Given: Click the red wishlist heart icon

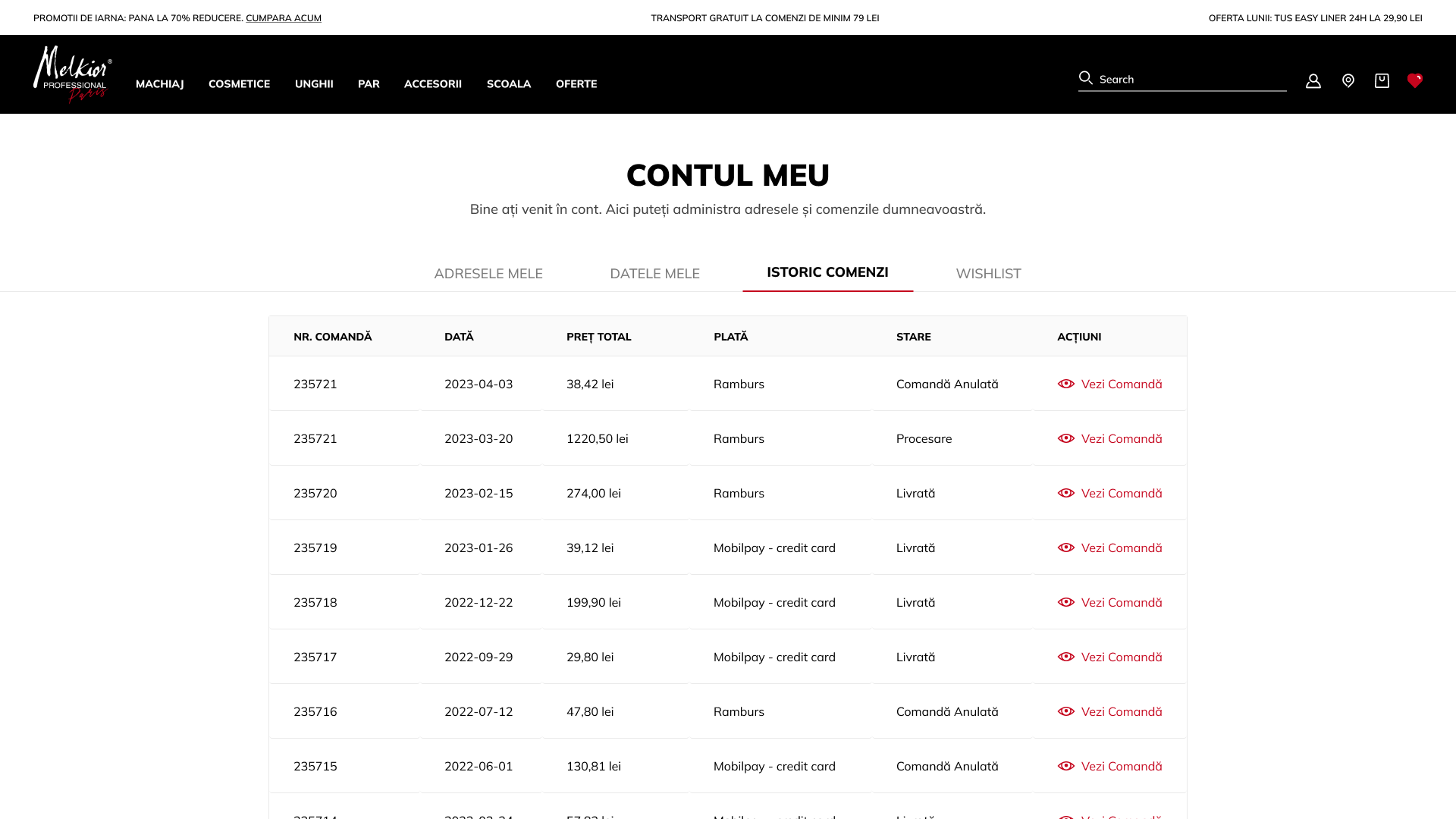Looking at the screenshot, I should pyautogui.click(x=1415, y=79).
